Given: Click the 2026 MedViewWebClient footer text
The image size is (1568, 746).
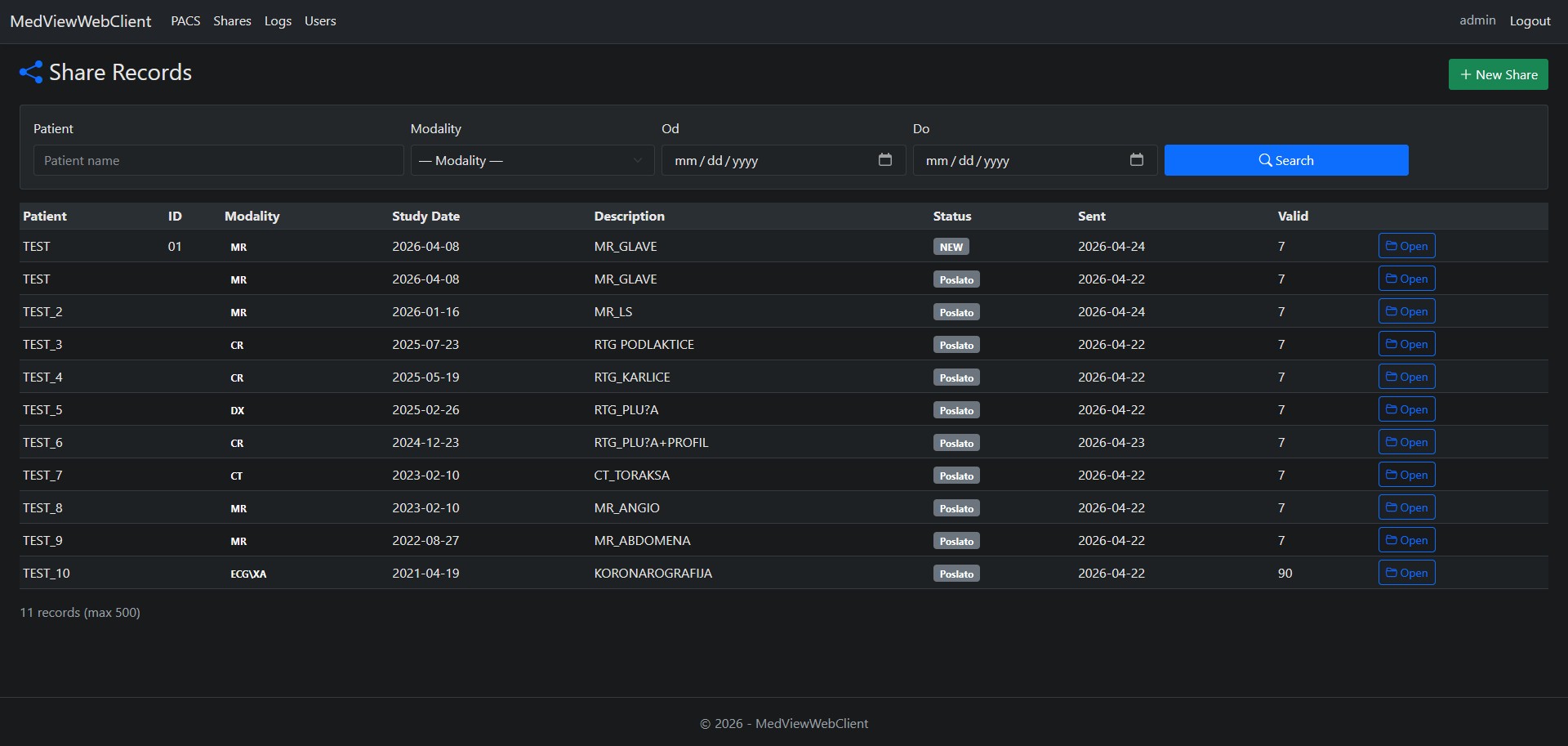Looking at the screenshot, I should 784,723.
